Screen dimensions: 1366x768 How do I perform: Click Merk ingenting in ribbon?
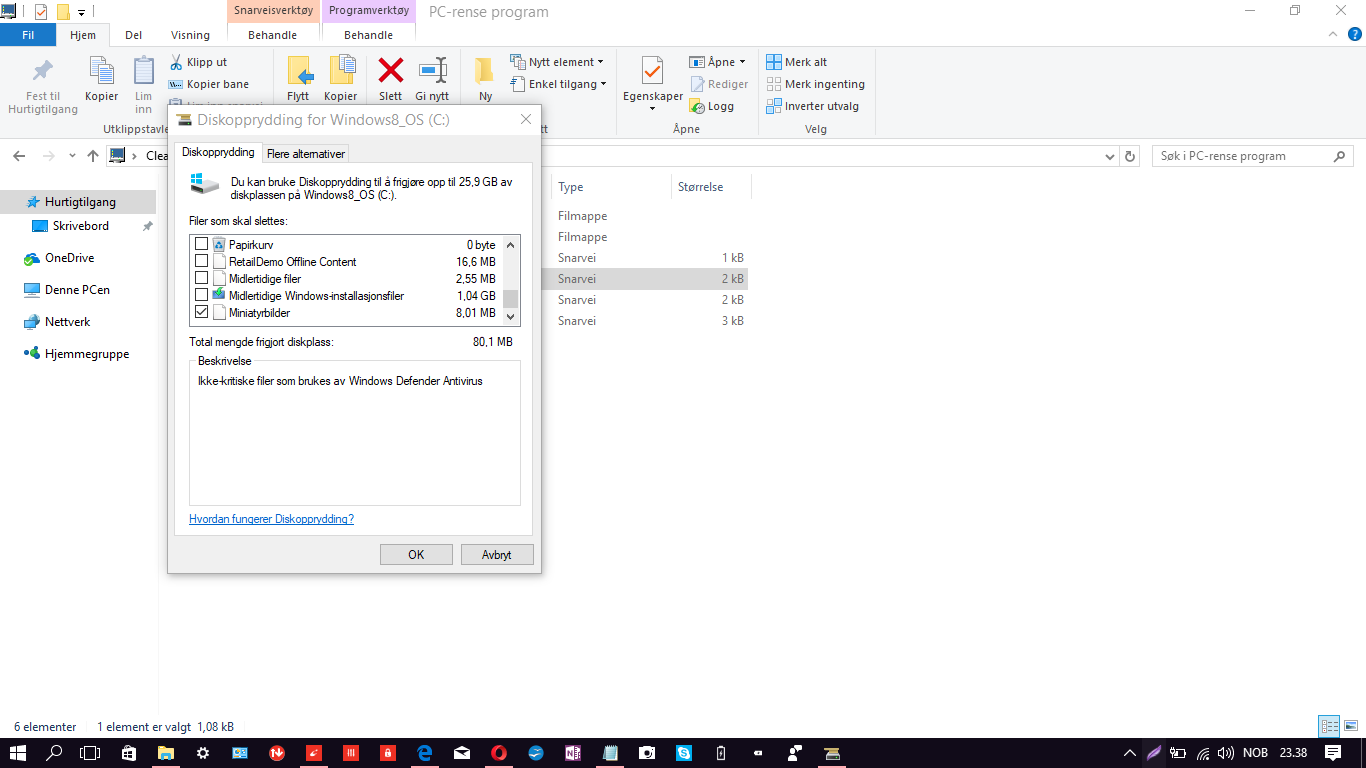815,84
